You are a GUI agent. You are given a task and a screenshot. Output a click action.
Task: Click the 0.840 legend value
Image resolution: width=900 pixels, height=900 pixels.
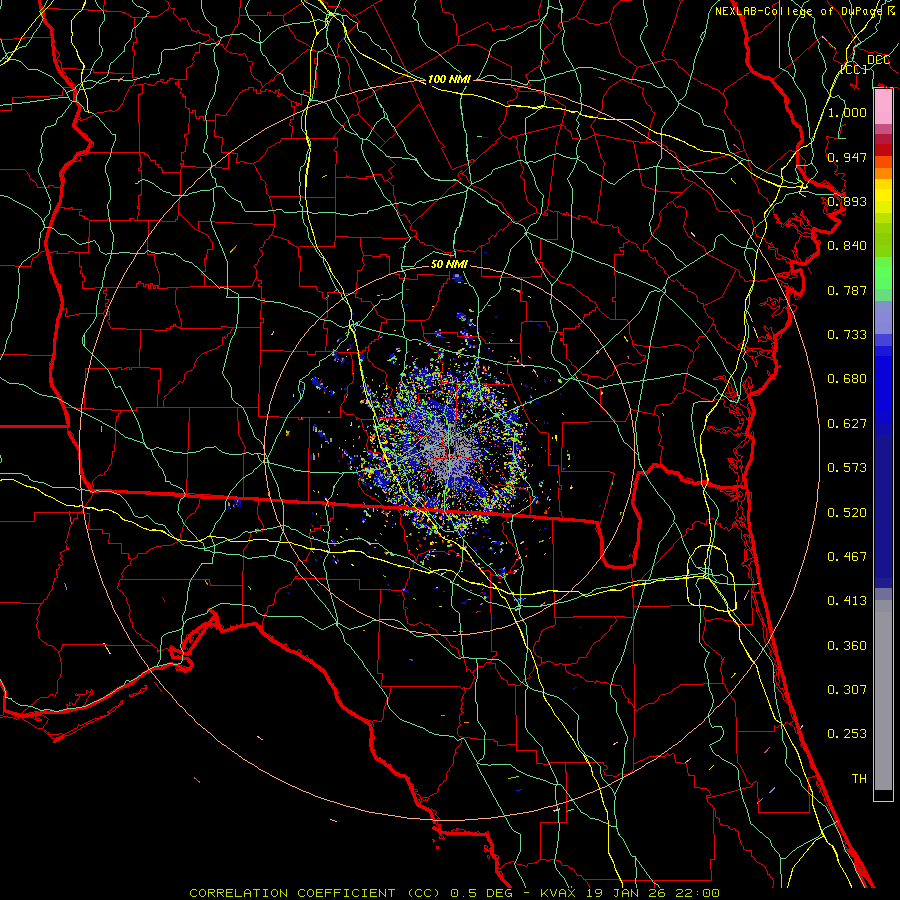click(847, 246)
